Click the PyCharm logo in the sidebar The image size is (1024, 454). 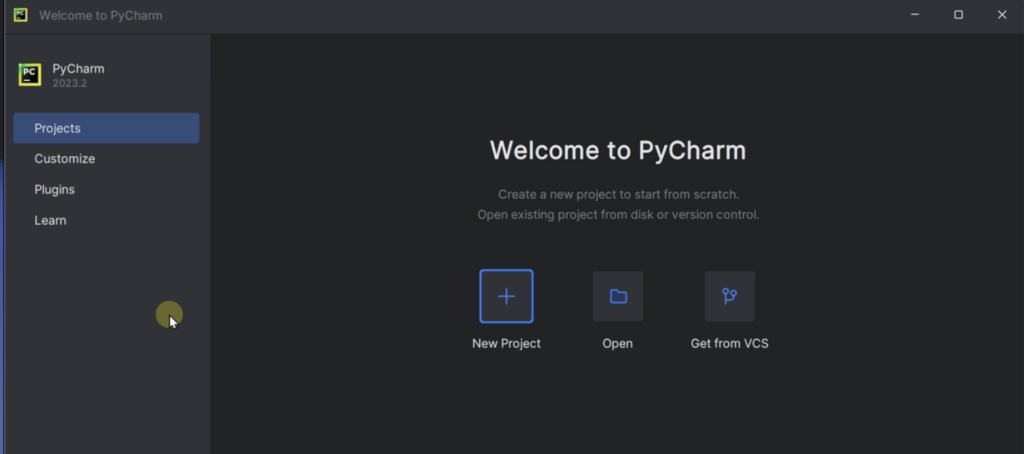pyautogui.click(x=30, y=75)
